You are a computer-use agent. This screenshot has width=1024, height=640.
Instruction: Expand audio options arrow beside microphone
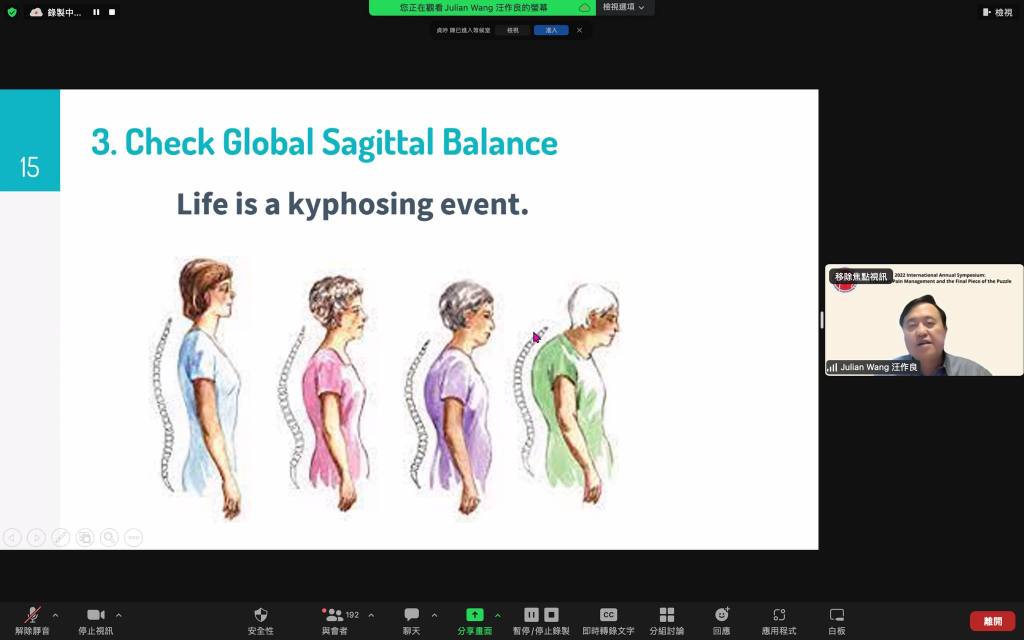tap(55, 615)
